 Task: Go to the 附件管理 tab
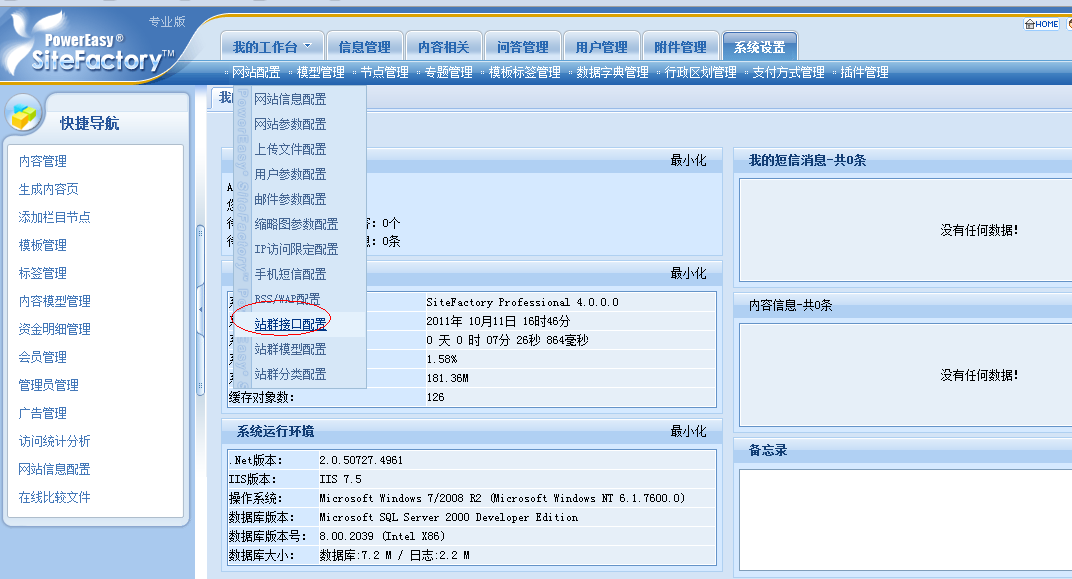point(681,47)
